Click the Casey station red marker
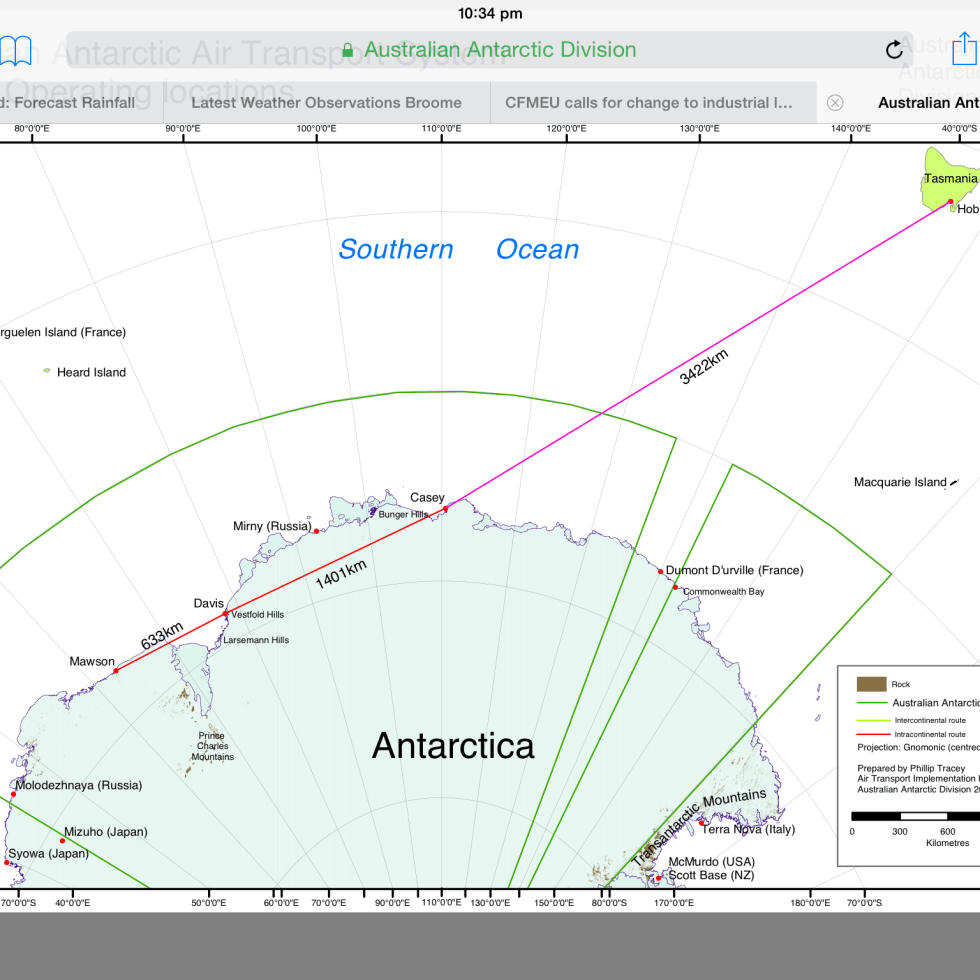The width and height of the screenshot is (980, 980). [446, 509]
